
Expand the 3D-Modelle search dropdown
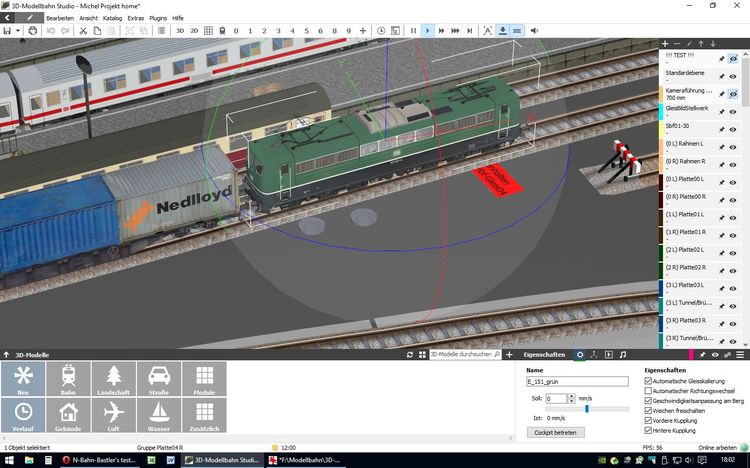click(498, 355)
